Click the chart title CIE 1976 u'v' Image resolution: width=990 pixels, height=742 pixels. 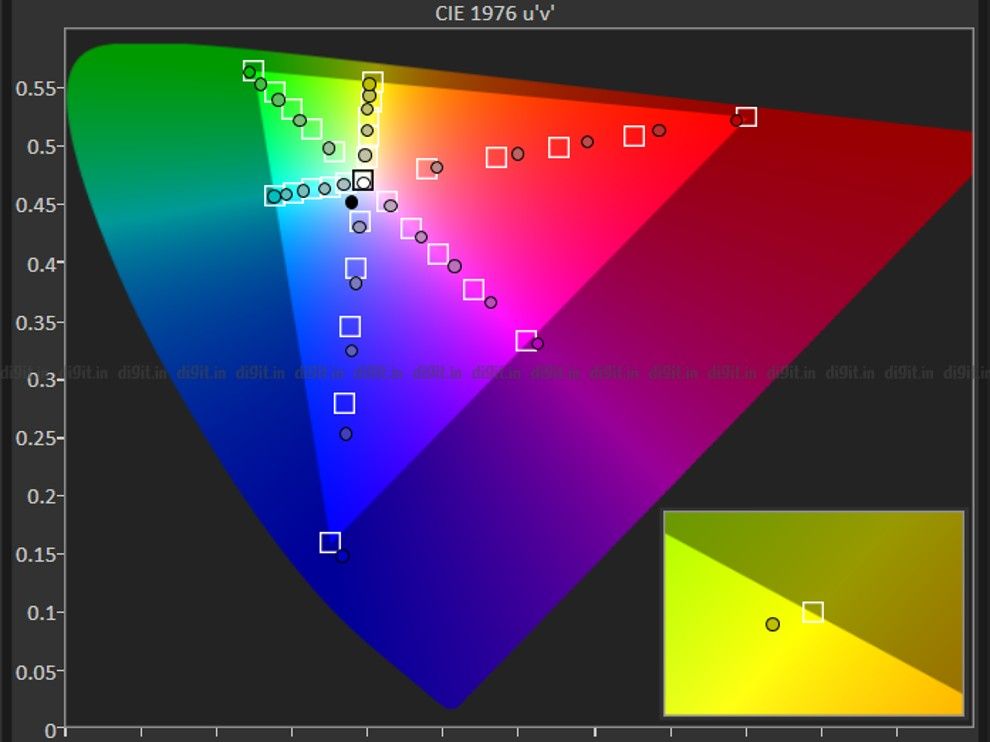tap(494, 13)
